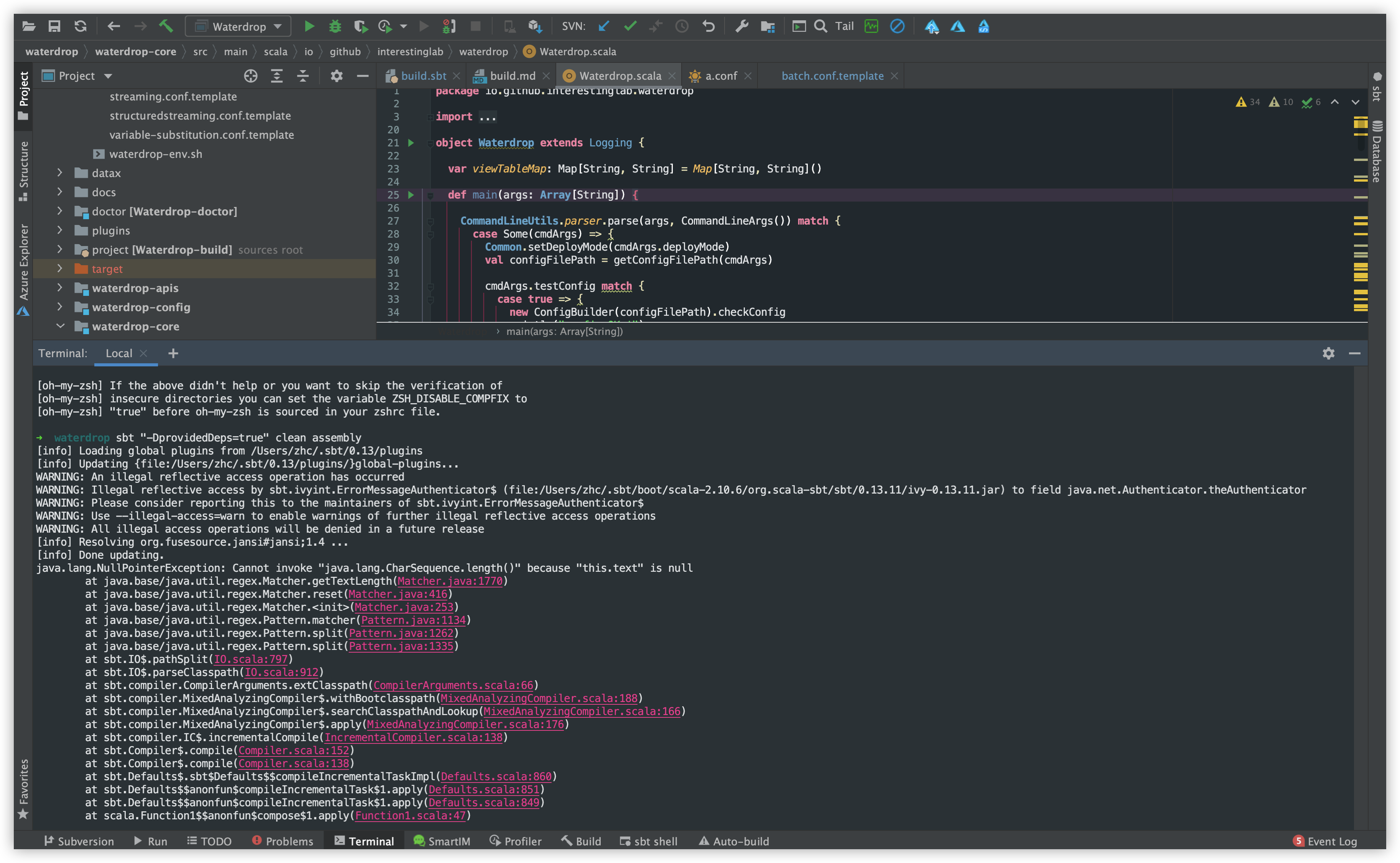
Task: Click the Synchronize reload icon
Action: tap(81, 26)
